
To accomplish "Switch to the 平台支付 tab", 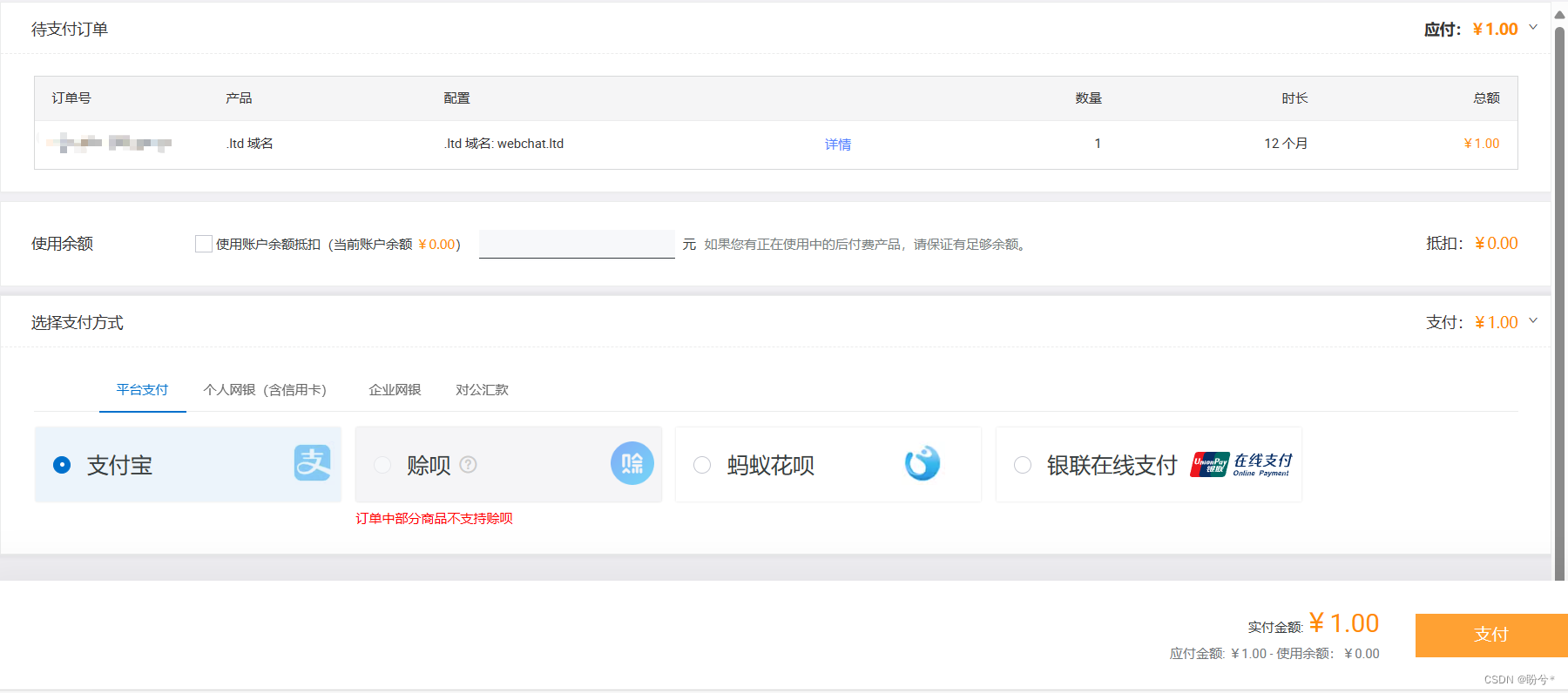I will 142,390.
